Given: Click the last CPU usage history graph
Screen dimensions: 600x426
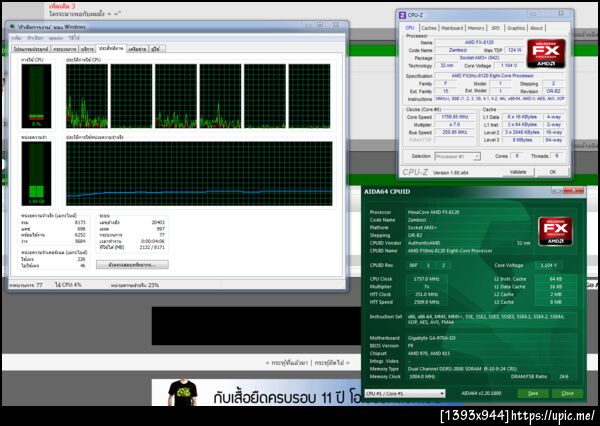Looking at the screenshot, I should (309, 96).
